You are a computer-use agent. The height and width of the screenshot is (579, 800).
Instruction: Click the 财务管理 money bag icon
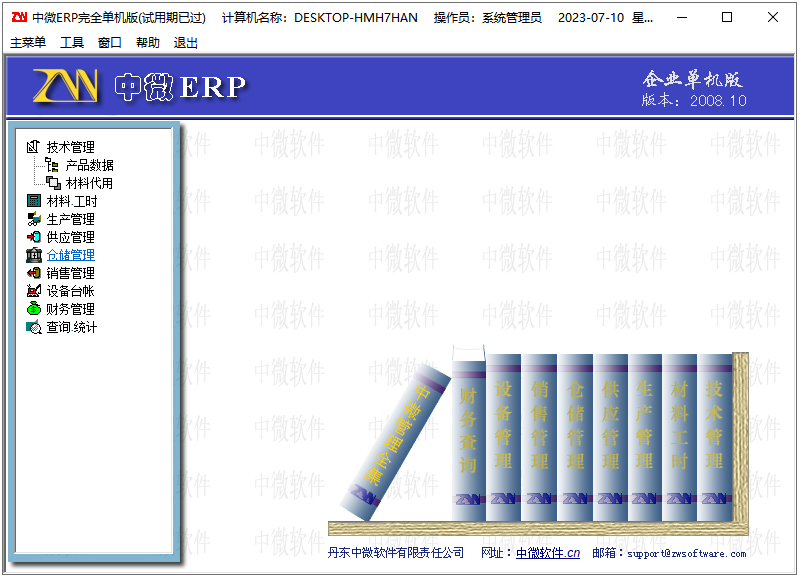click(x=34, y=309)
